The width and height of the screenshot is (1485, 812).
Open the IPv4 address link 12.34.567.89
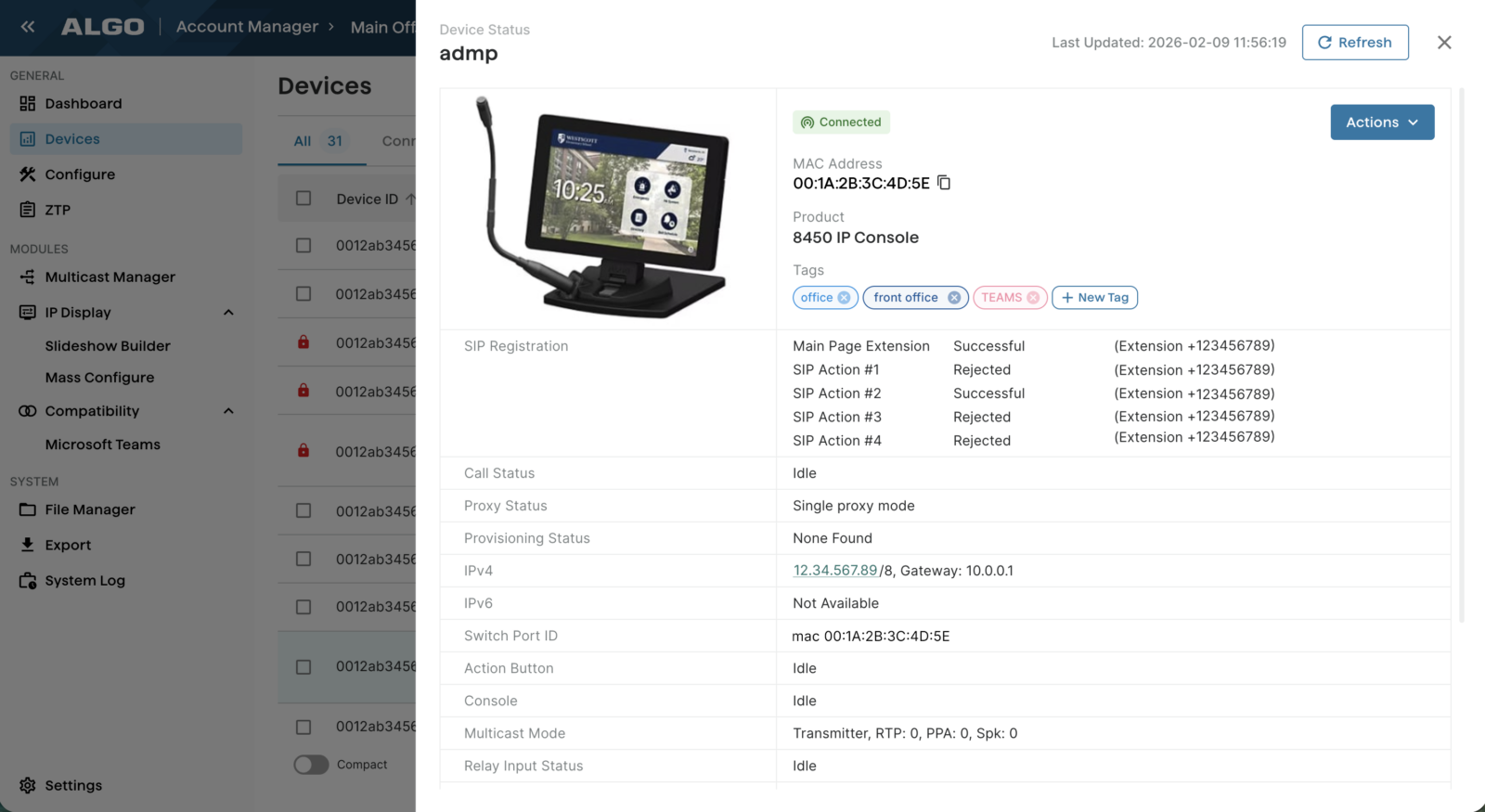(x=834, y=571)
